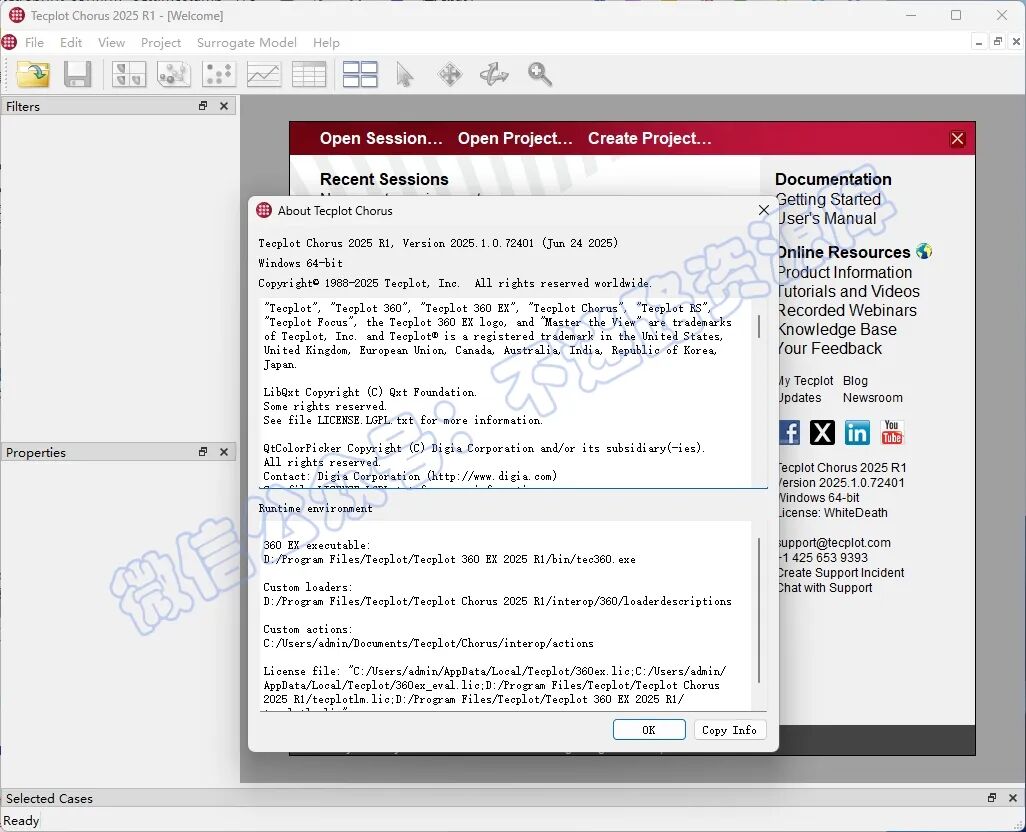Select the arrow pointer selection tool

pyautogui.click(x=404, y=74)
